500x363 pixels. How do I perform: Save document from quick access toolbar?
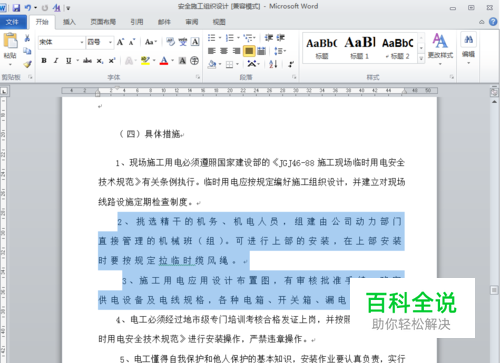[16, 7]
